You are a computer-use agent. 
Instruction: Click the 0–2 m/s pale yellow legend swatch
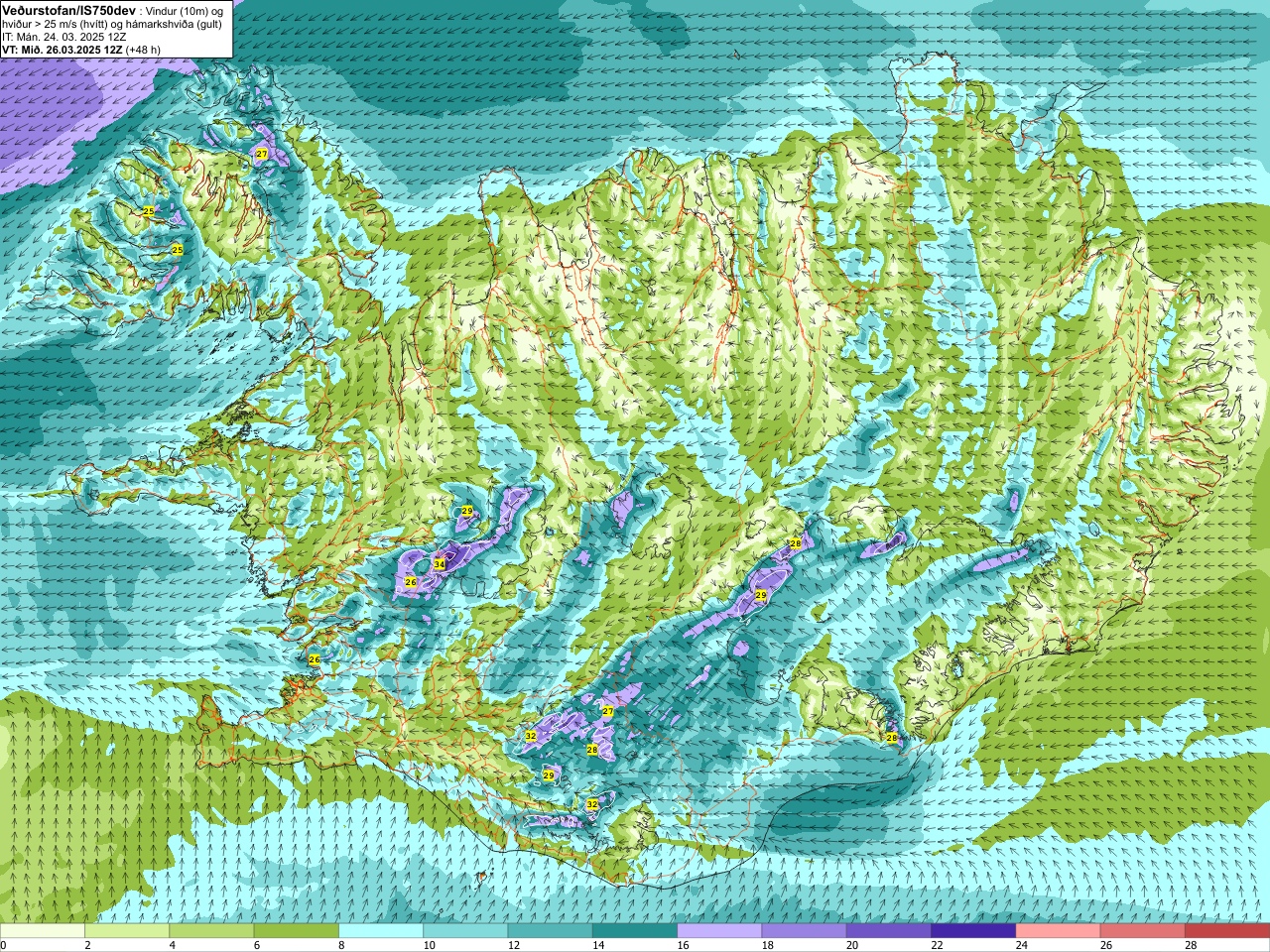tap(43, 931)
